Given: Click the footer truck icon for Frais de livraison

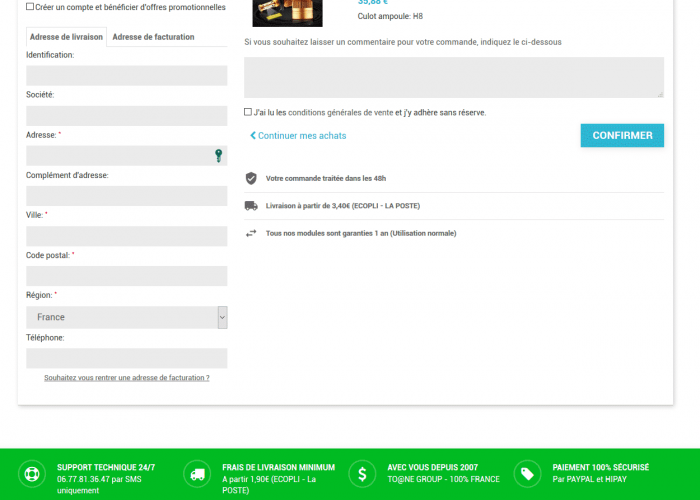Looking at the screenshot, I should pos(197,474).
